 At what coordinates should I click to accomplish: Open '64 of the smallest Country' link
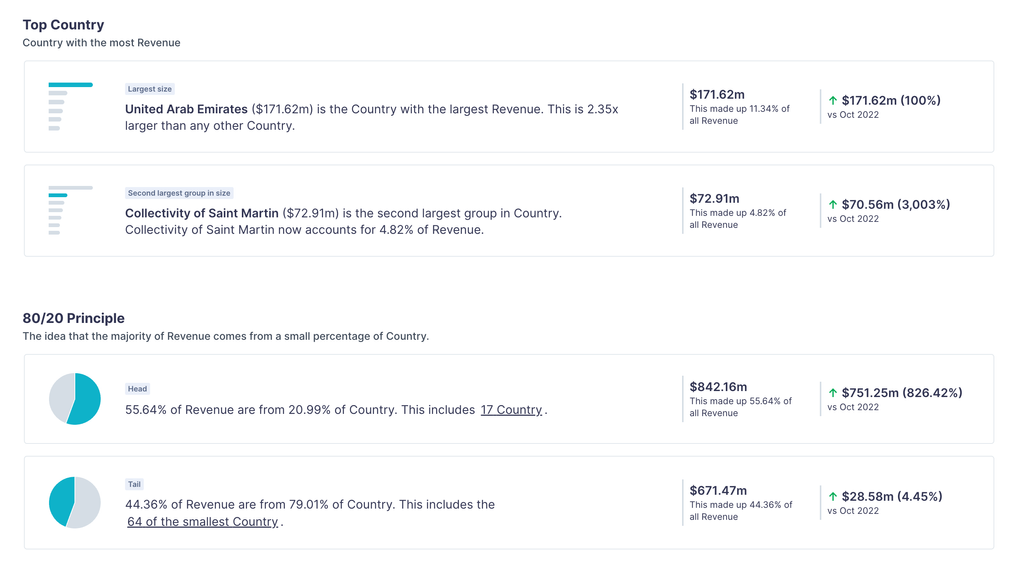point(202,522)
